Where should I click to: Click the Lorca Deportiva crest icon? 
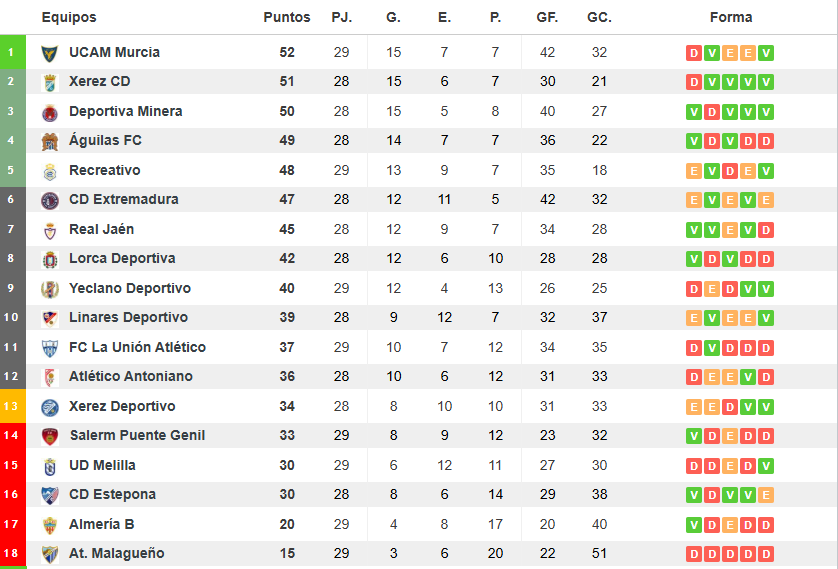[50, 259]
